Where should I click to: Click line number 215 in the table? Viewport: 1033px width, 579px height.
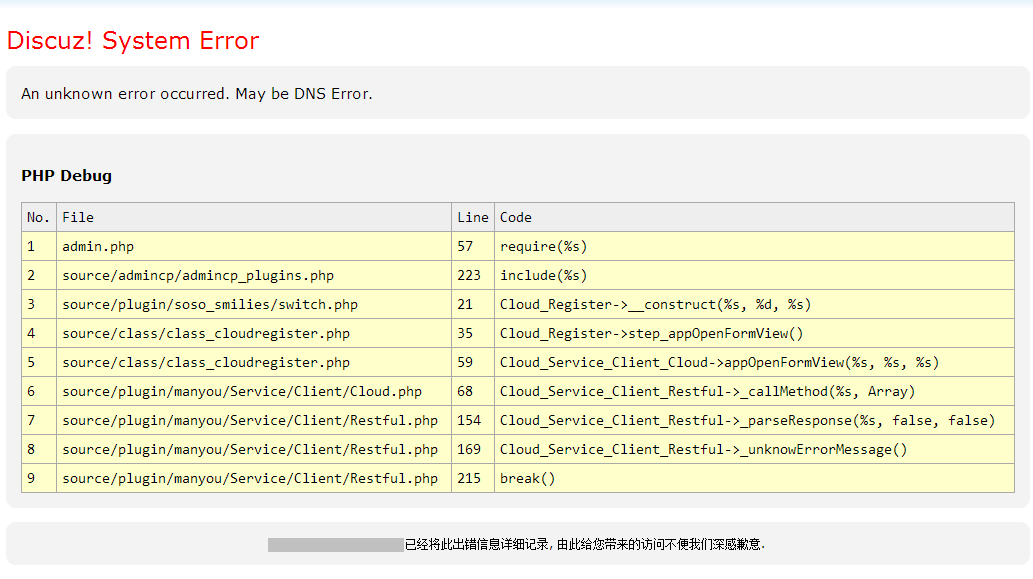coord(471,478)
